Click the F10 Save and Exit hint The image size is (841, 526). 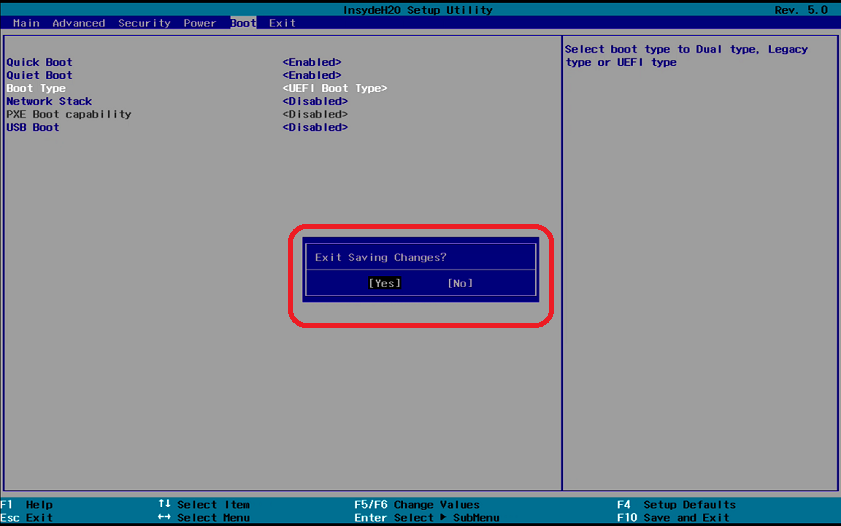(675, 518)
